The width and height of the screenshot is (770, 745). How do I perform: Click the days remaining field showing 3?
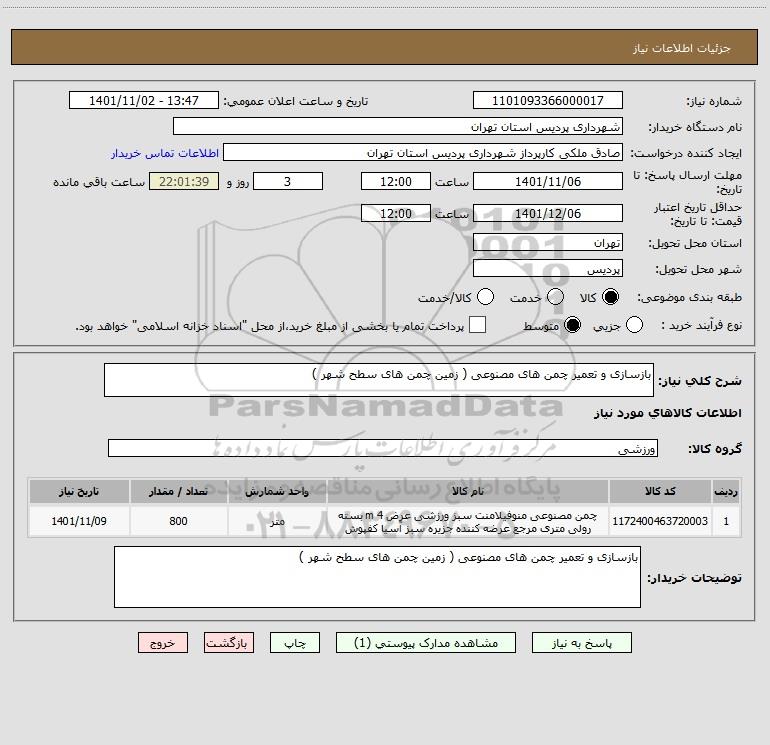click(288, 182)
